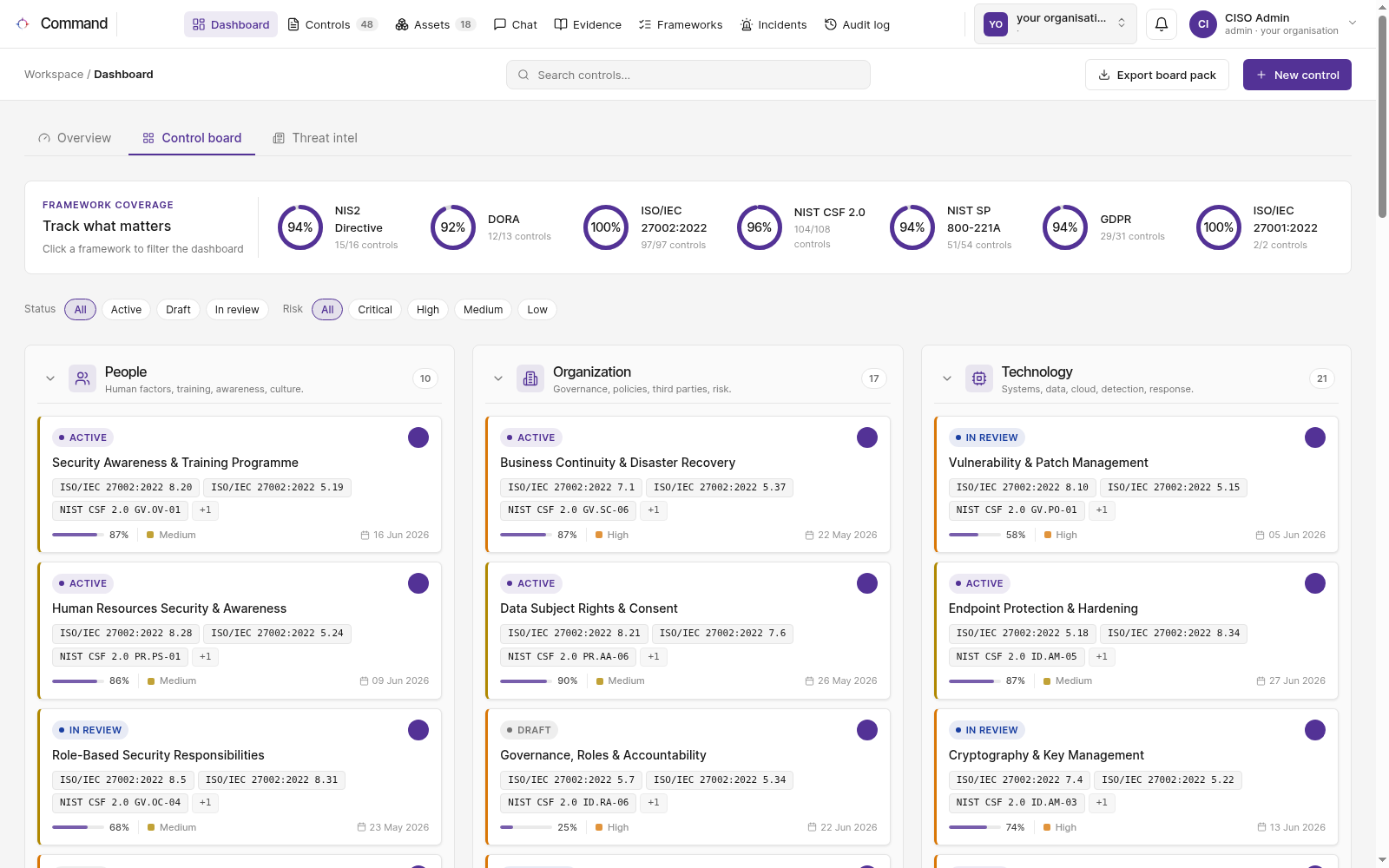This screenshot has width=1389, height=868.
Task: Open Incidents in top navigation
Action: [x=773, y=24]
